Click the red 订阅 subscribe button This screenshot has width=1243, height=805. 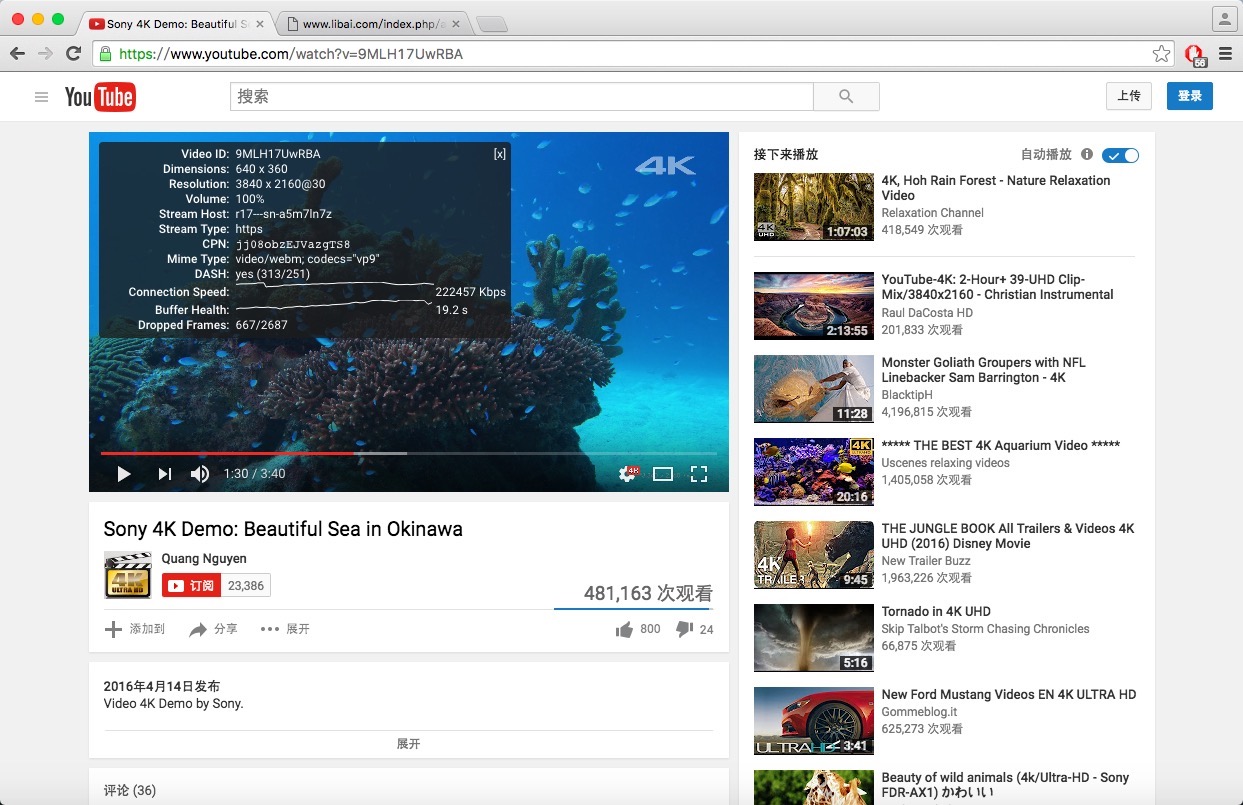(191, 585)
